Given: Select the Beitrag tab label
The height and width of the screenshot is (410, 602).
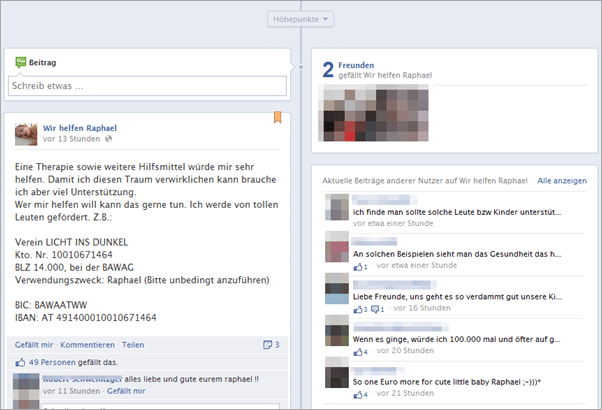Looking at the screenshot, I should click(x=43, y=63).
